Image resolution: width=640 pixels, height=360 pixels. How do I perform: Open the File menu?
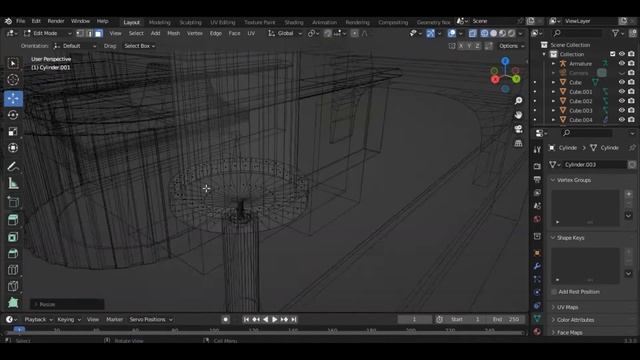20,21
